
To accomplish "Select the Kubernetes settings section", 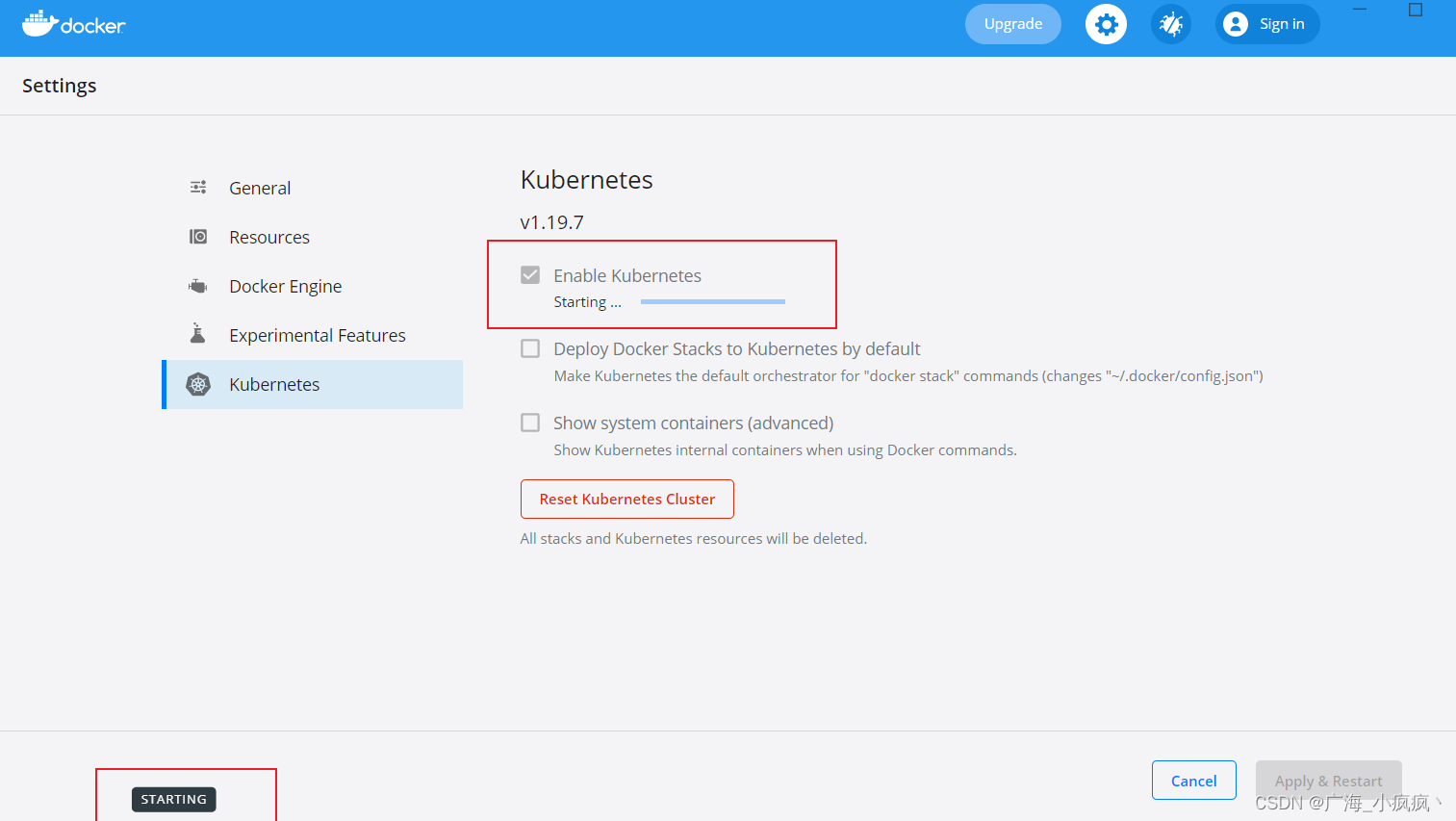I will (313, 384).
